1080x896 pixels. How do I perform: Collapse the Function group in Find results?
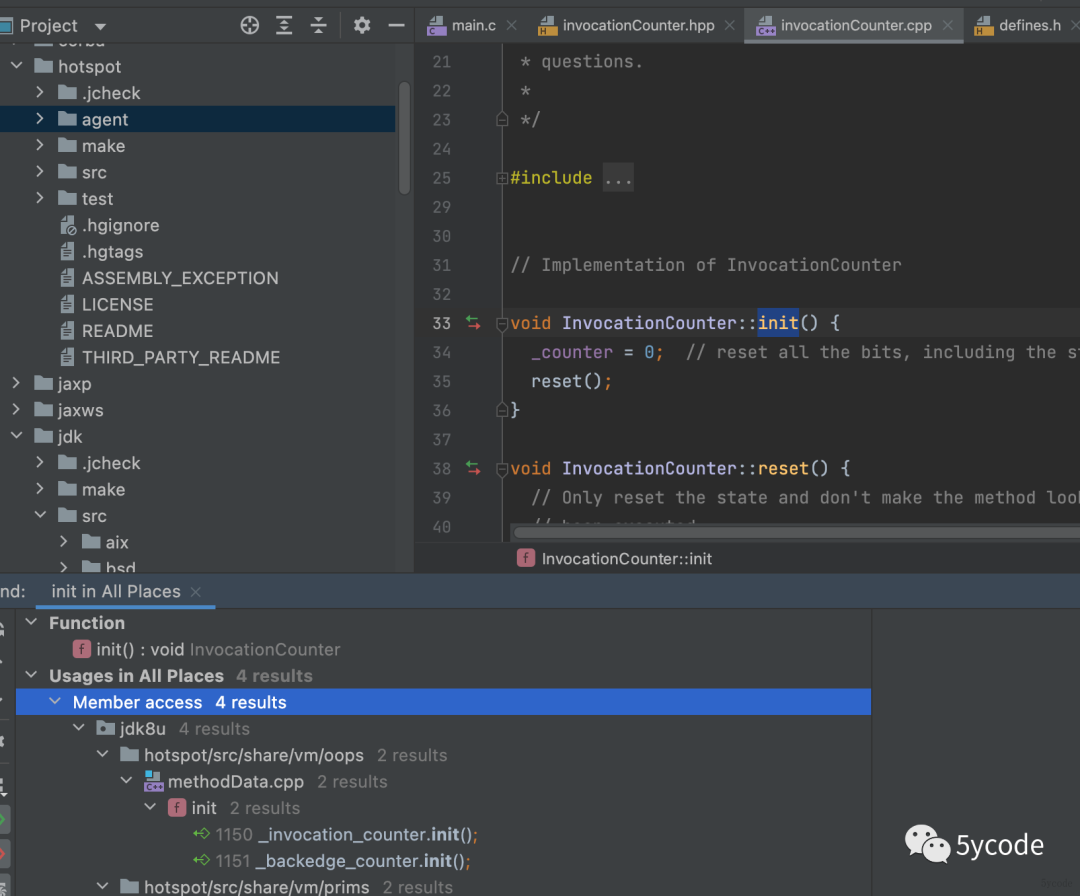click(x=32, y=622)
